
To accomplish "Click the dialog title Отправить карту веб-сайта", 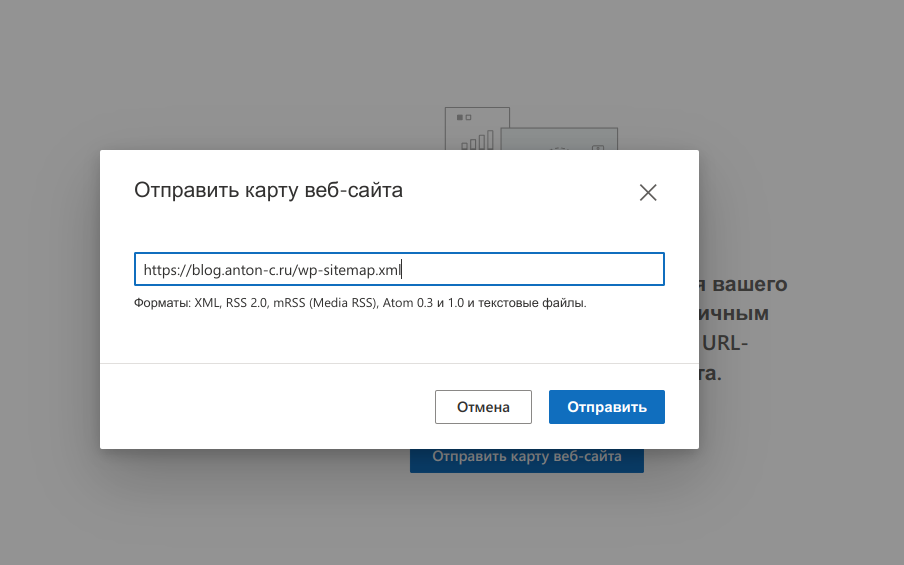I will click(268, 190).
